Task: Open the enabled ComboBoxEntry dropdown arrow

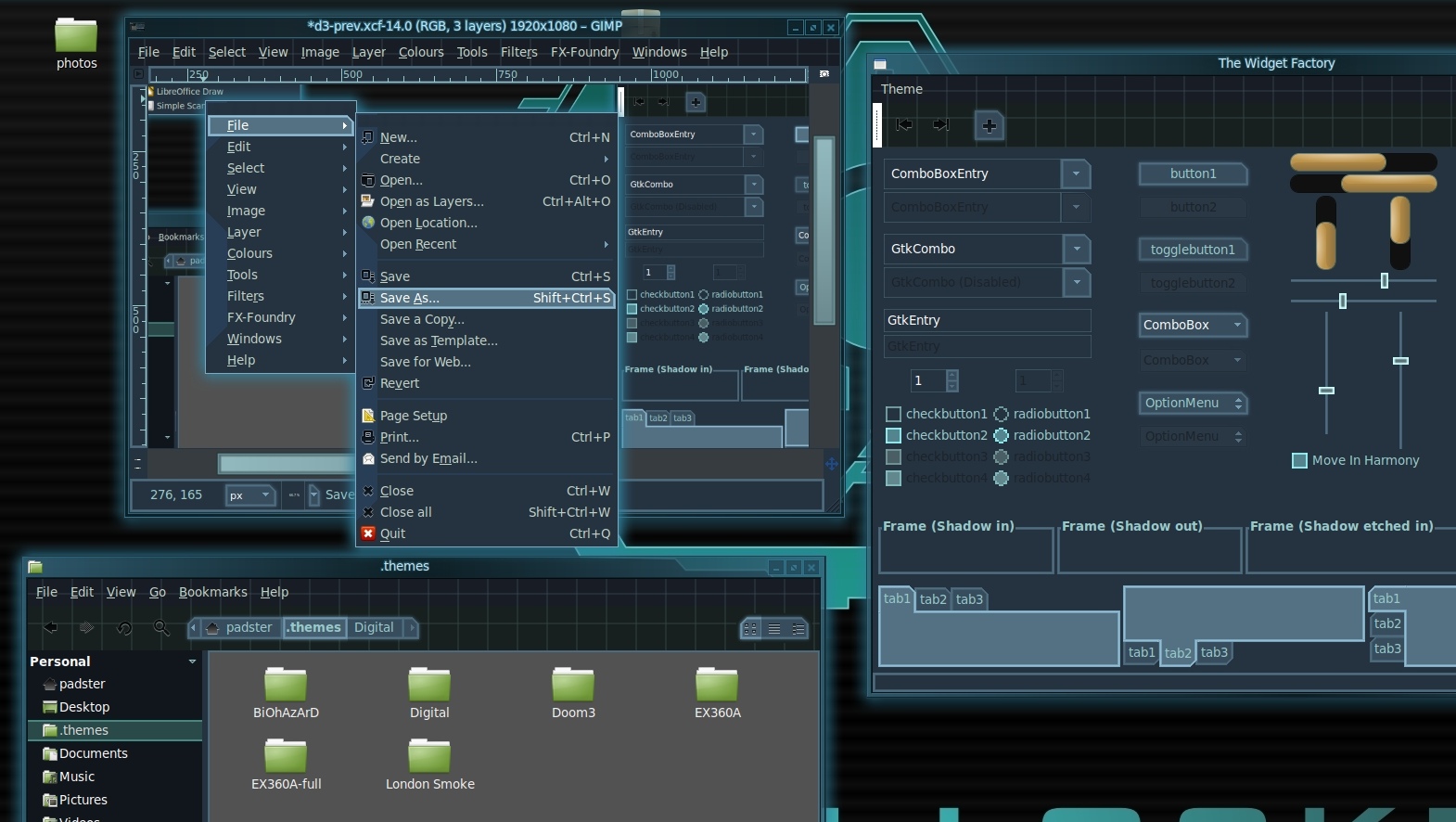Action: coord(1076,173)
